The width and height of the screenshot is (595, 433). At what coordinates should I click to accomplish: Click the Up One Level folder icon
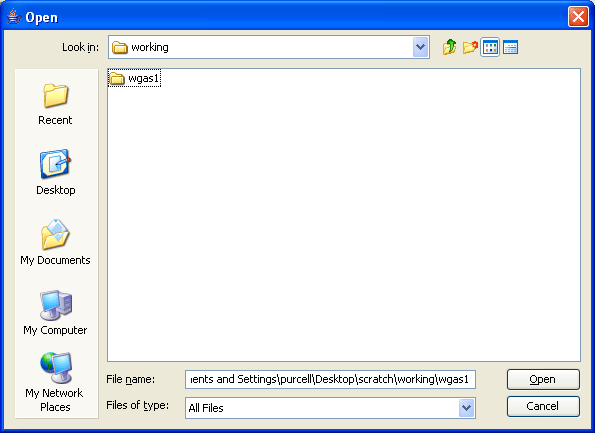point(450,47)
